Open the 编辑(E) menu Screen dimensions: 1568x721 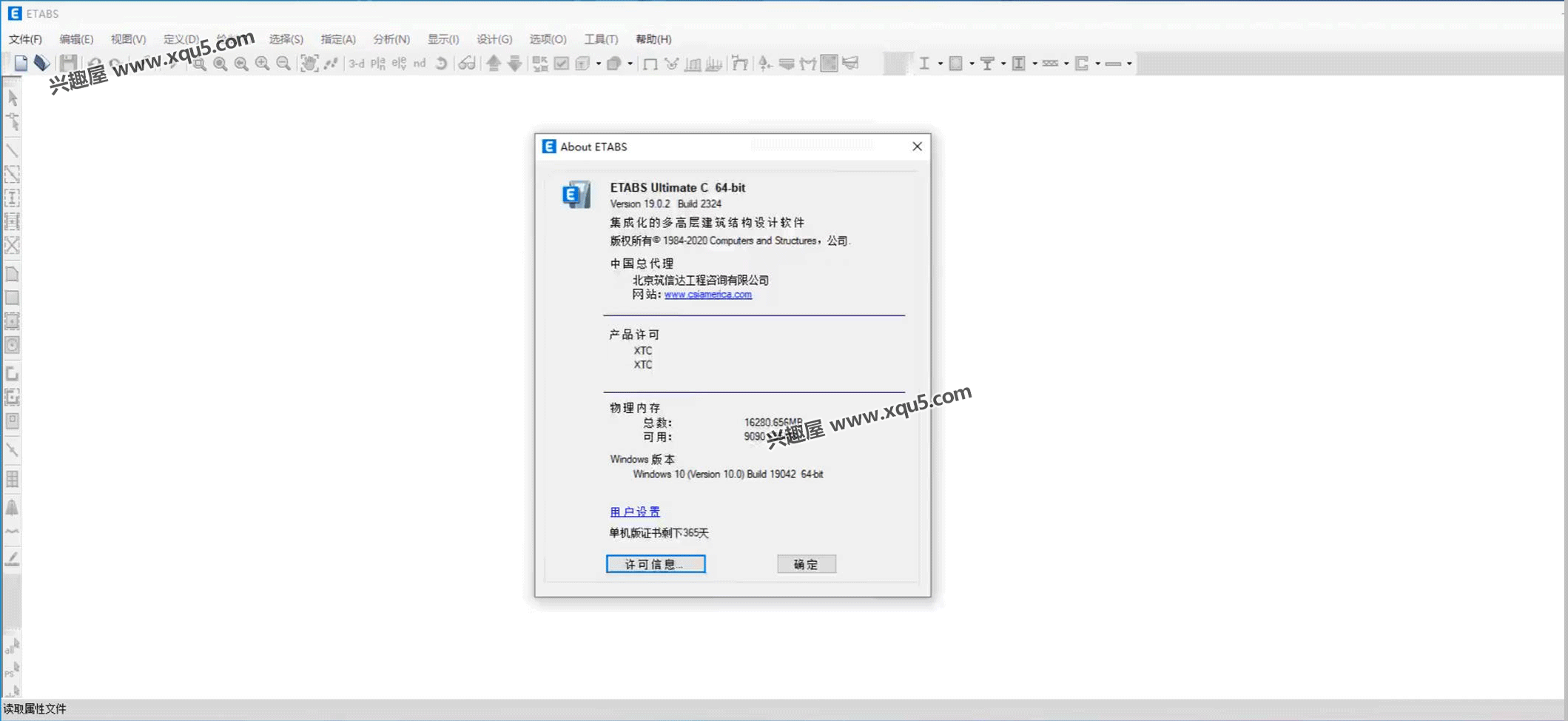pyautogui.click(x=76, y=39)
